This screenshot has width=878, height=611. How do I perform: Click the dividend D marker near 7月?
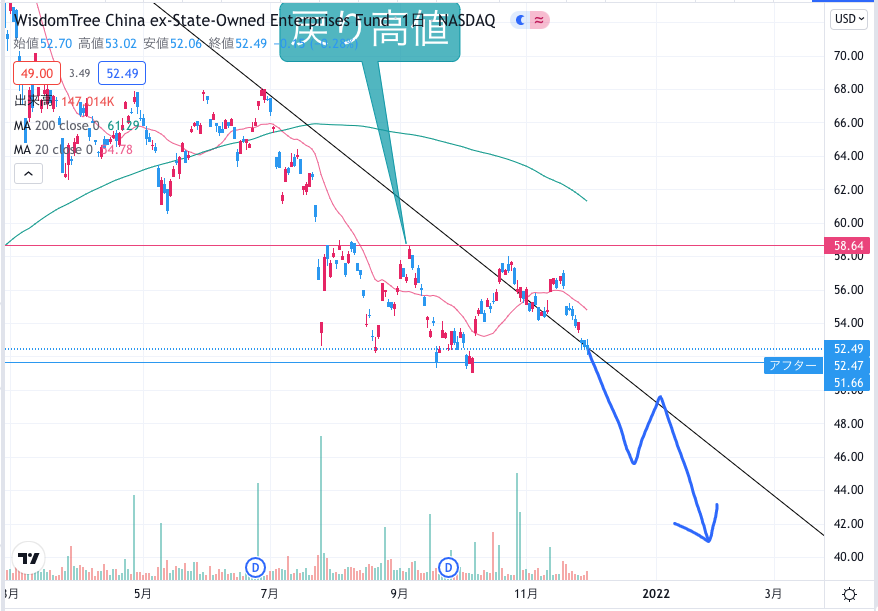coord(256,568)
